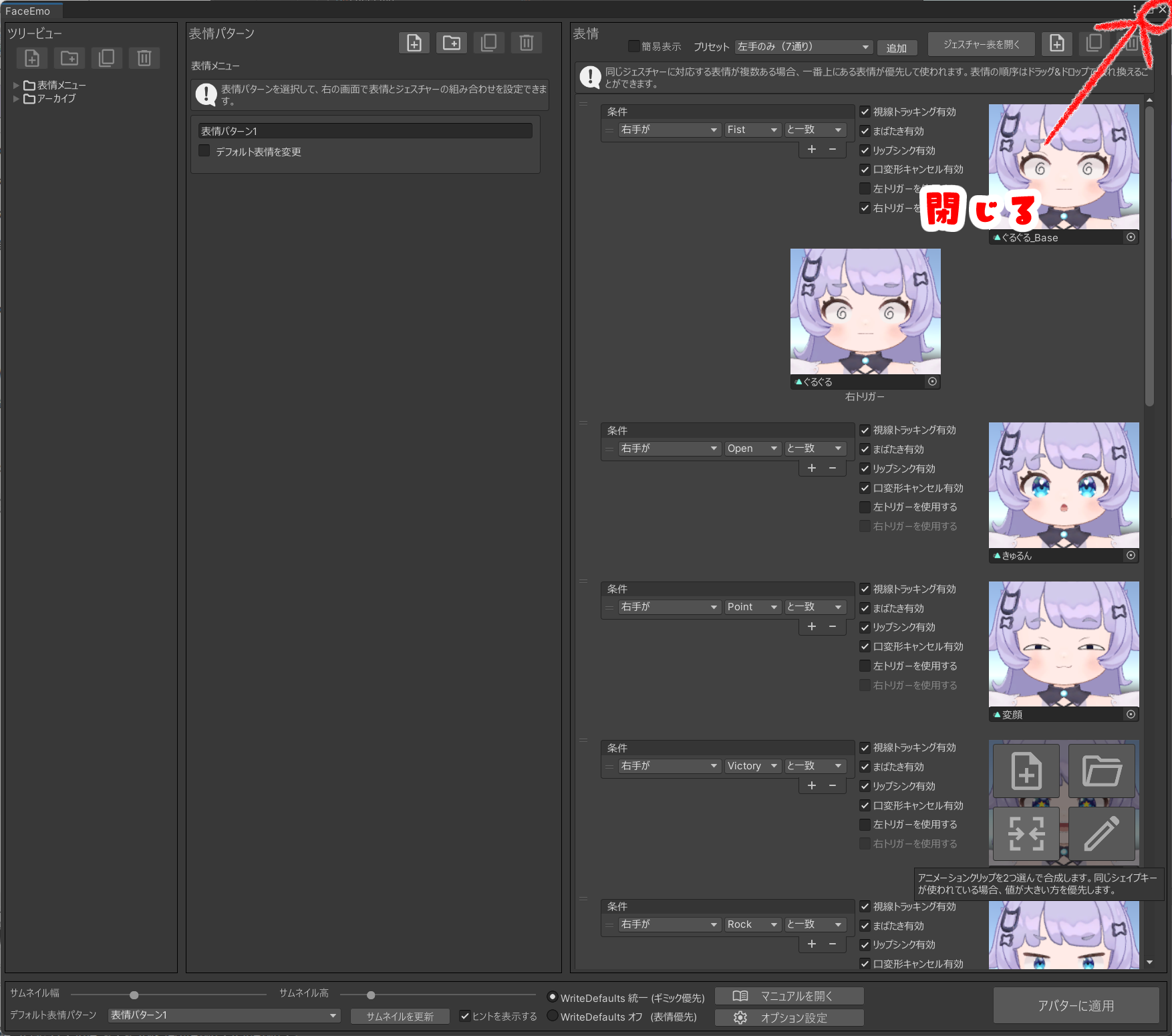Click the pencil edit icon on Victory thumbnail

(x=1101, y=833)
